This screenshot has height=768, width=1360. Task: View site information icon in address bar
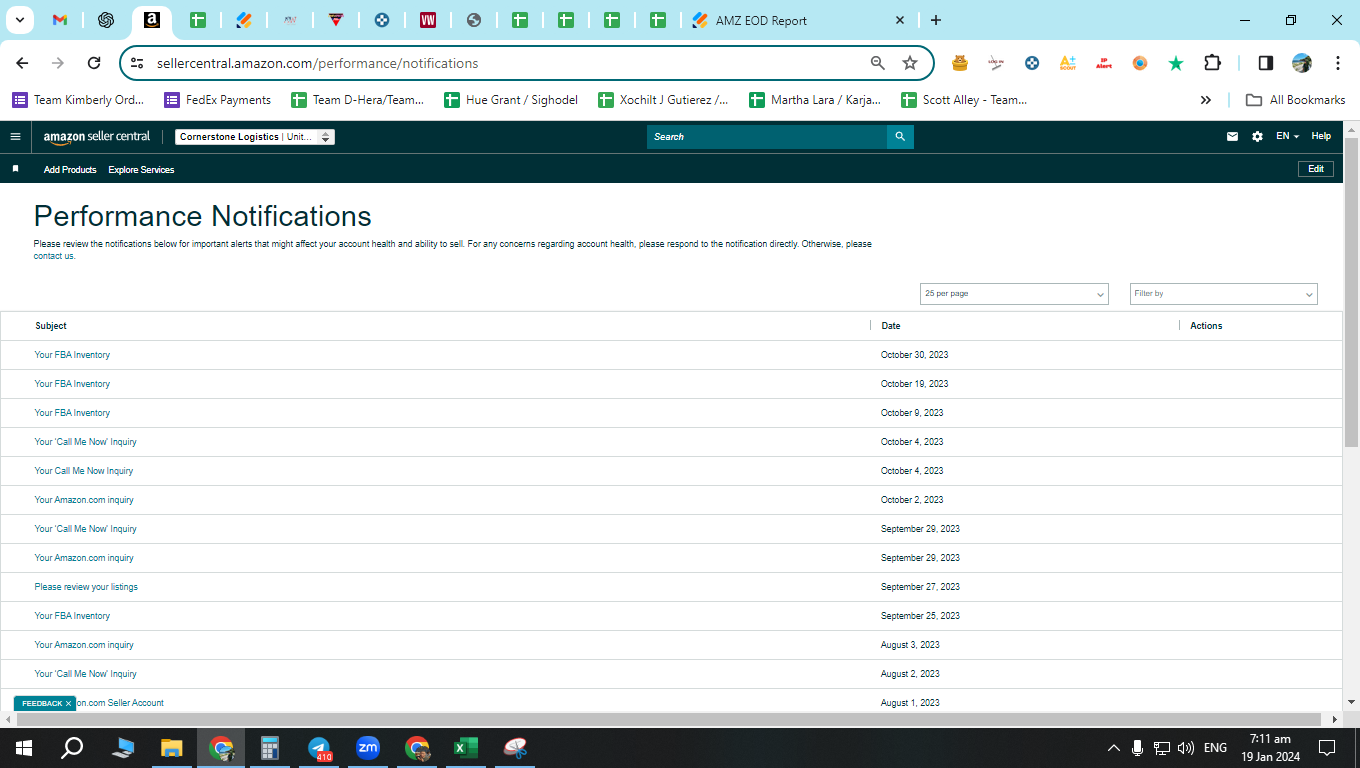(x=138, y=63)
